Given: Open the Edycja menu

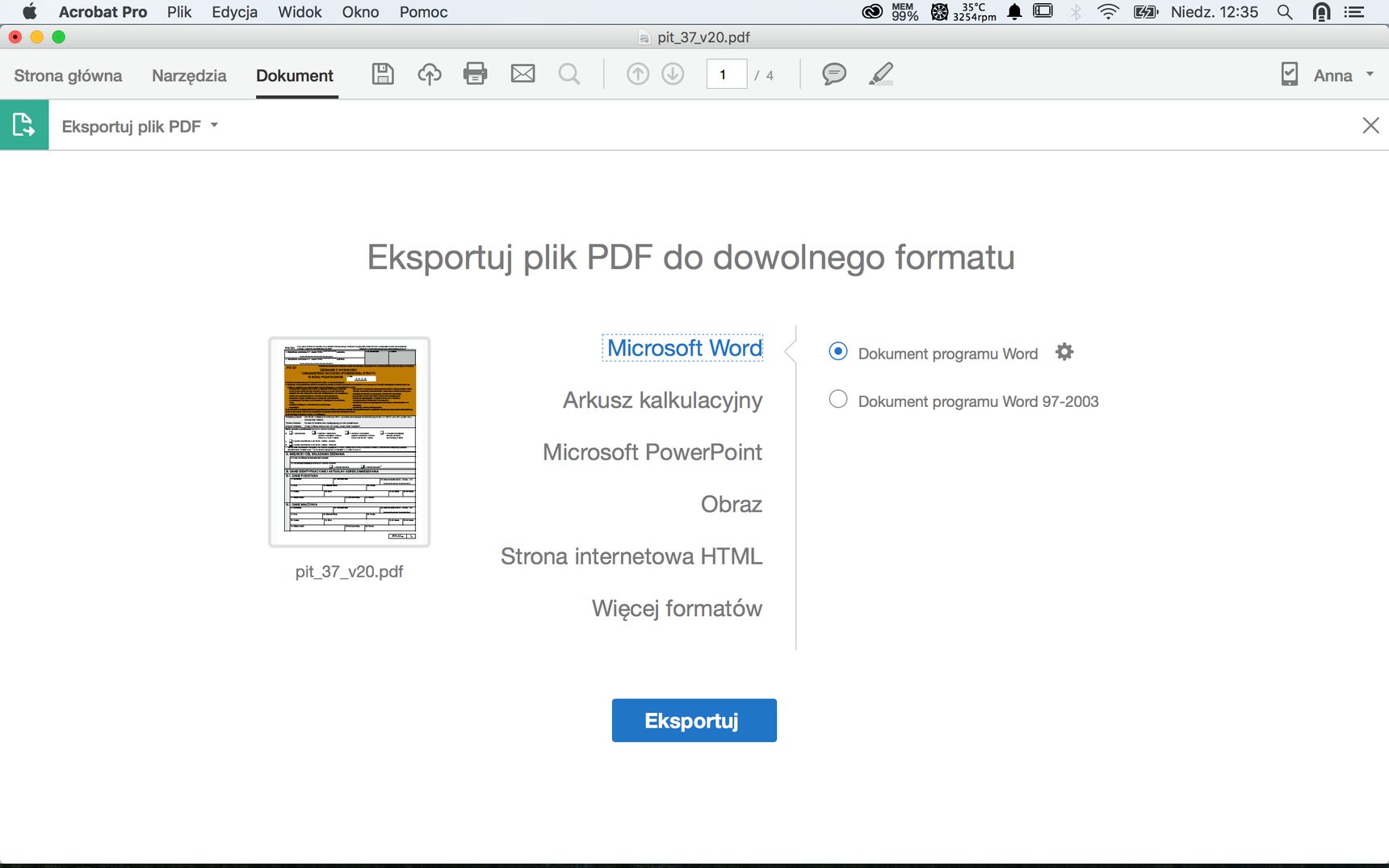Looking at the screenshot, I should 235,12.
